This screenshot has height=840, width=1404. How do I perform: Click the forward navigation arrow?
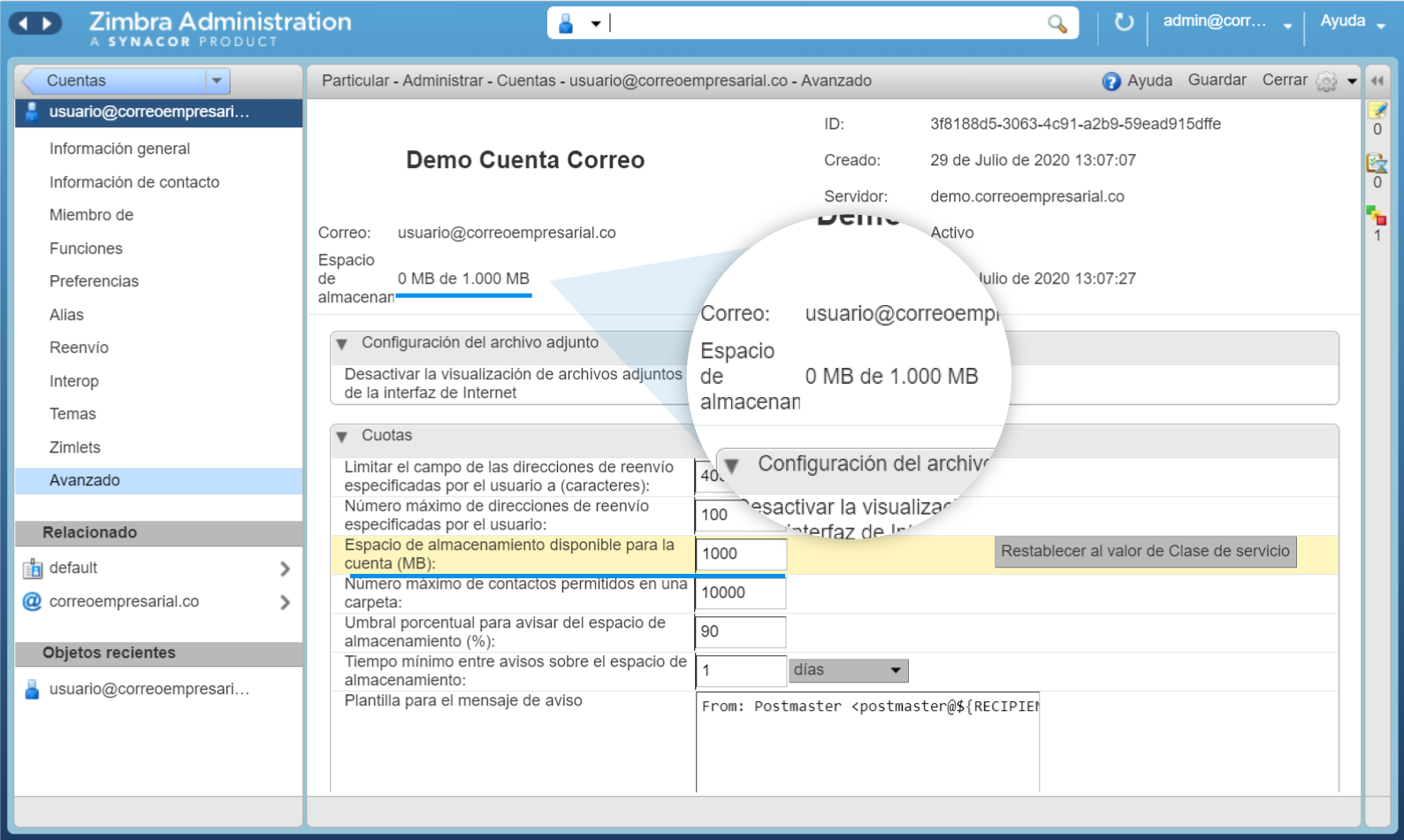[x=48, y=24]
